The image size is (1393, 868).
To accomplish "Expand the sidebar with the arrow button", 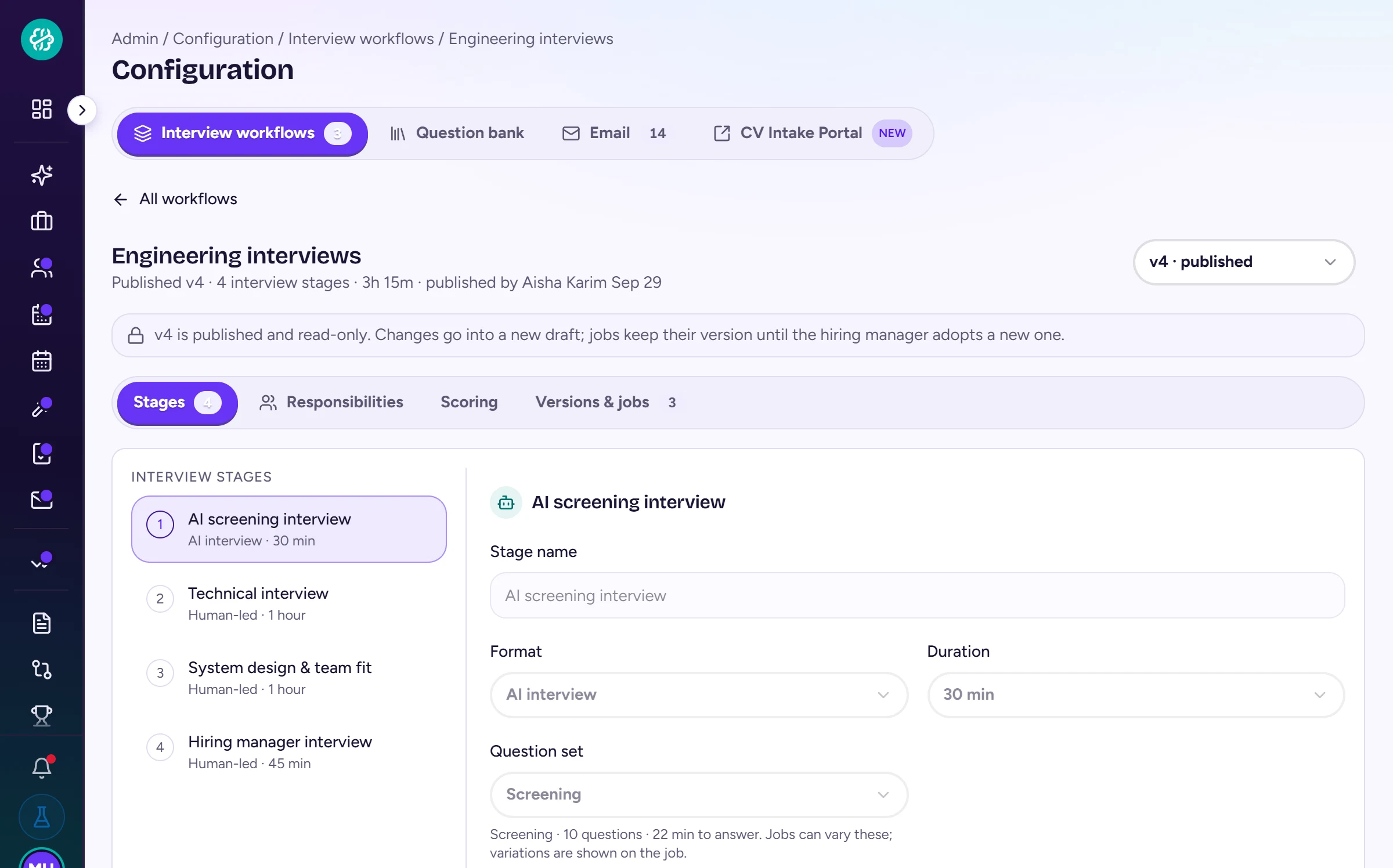I will tap(82, 110).
